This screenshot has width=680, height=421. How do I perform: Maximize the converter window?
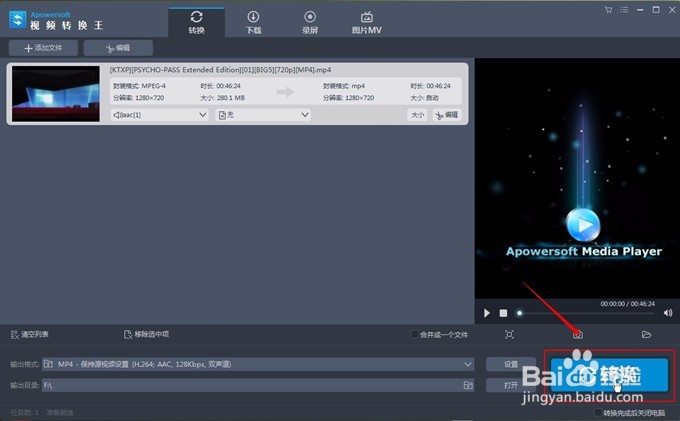[656, 10]
